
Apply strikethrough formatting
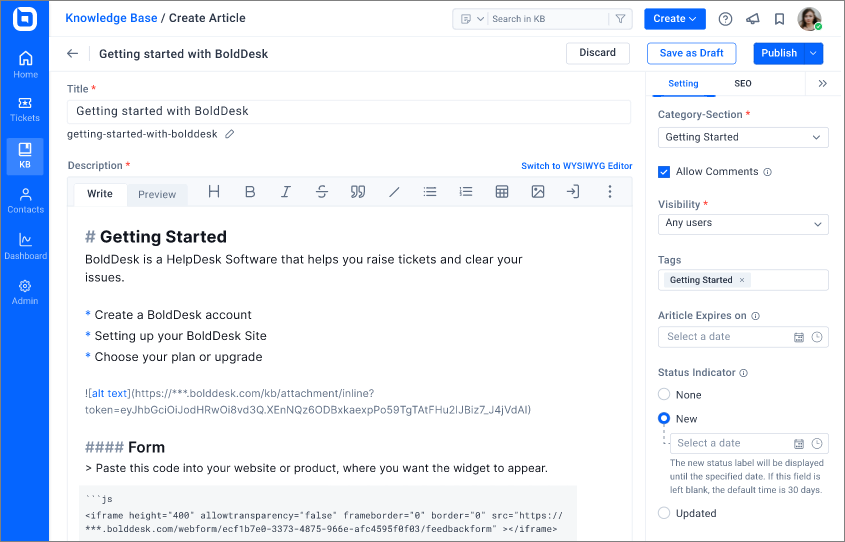point(322,192)
